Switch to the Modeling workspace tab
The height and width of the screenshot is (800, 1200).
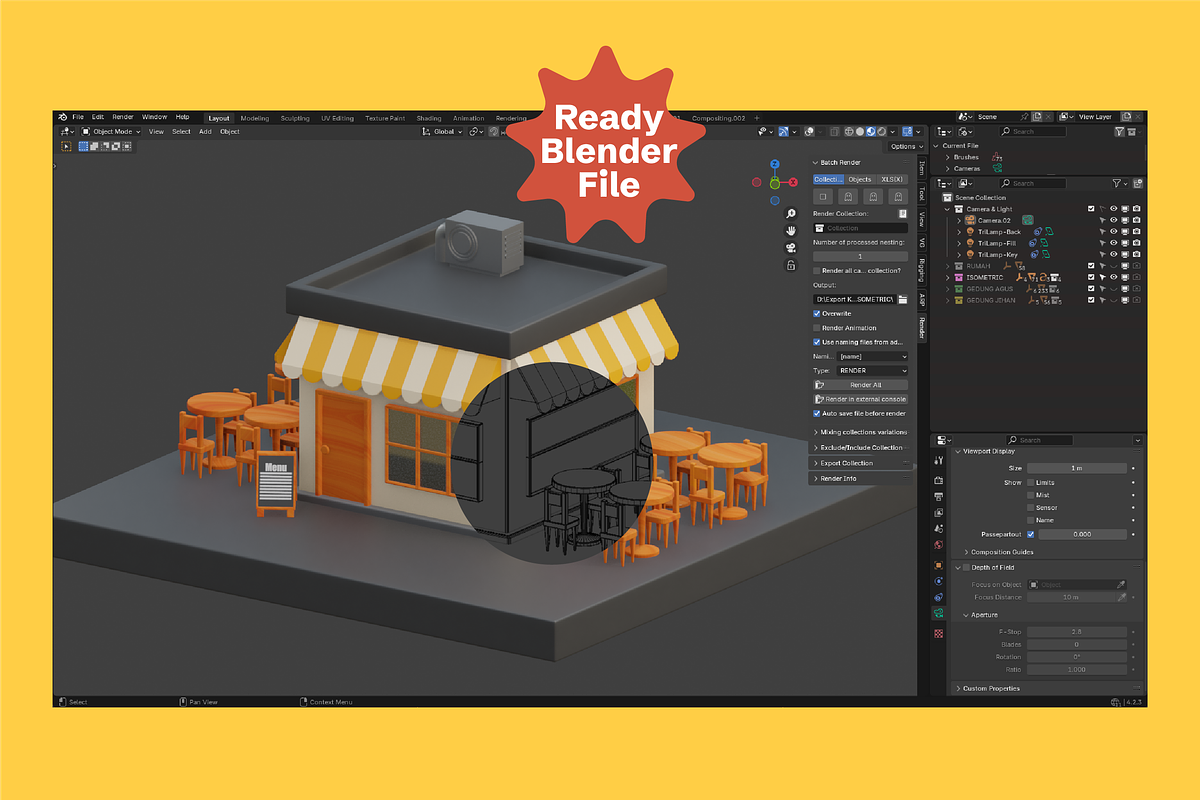(x=255, y=118)
